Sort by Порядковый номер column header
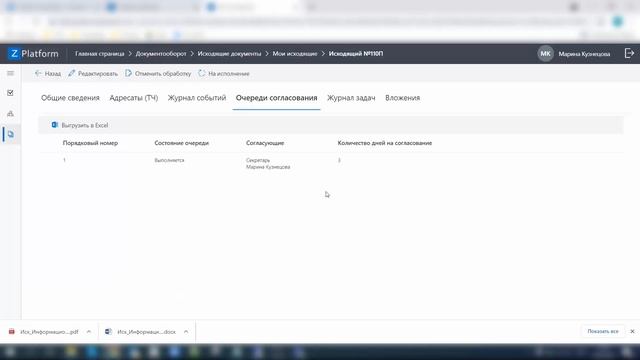This screenshot has height=360, width=640. click(90, 143)
